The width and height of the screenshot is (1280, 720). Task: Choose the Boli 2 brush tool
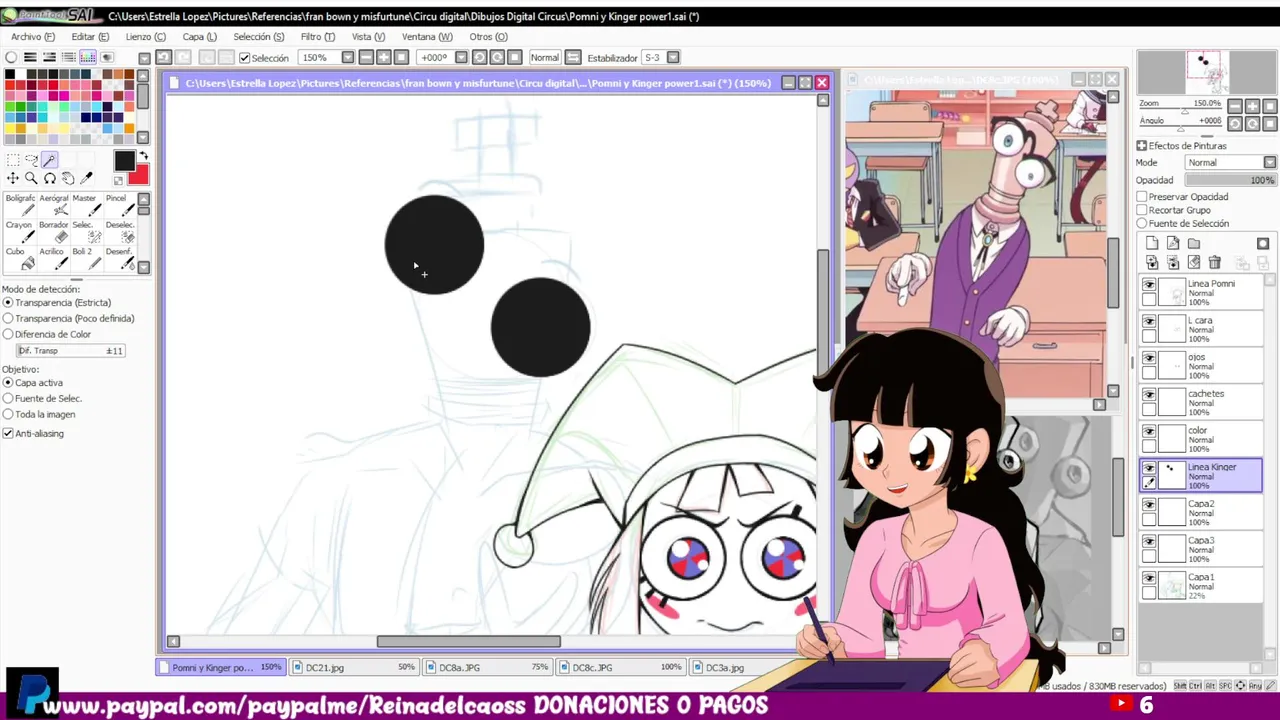click(86, 258)
